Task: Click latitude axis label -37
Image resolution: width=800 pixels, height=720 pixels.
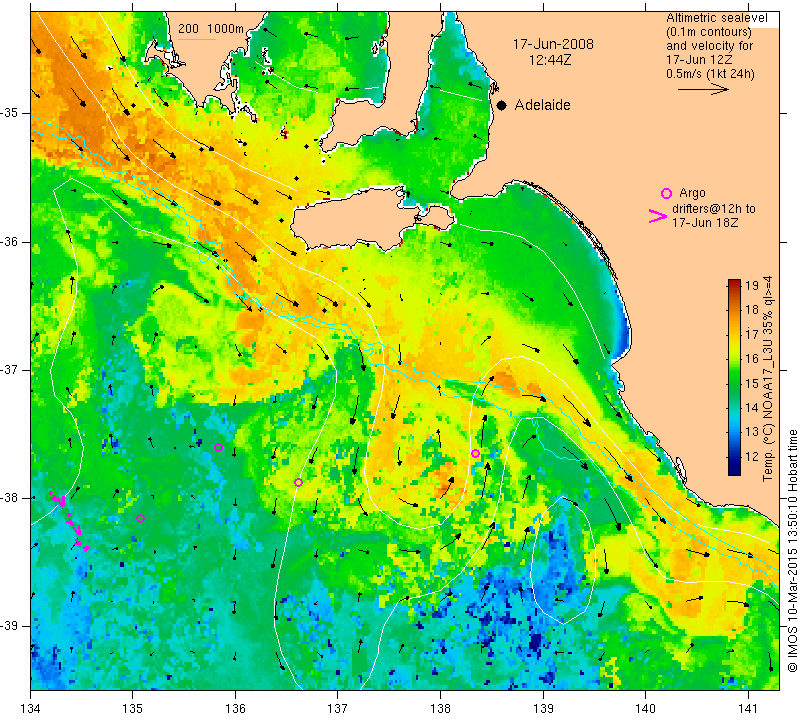Action: pos(10,369)
